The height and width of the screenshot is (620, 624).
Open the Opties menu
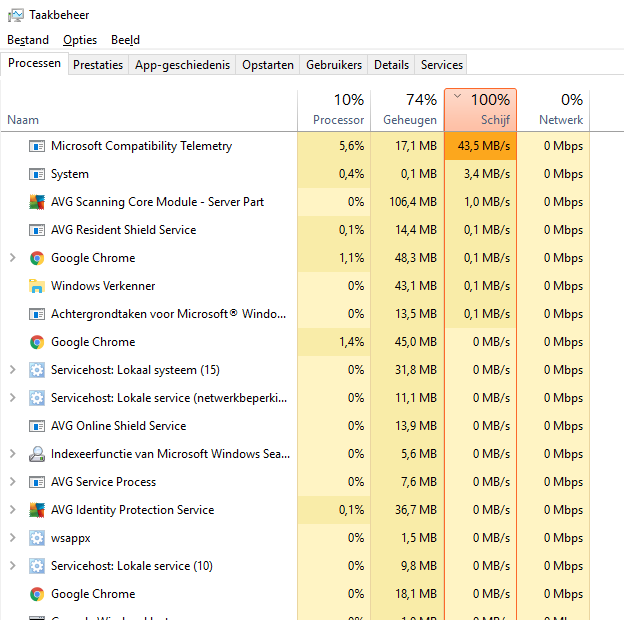click(80, 40)
